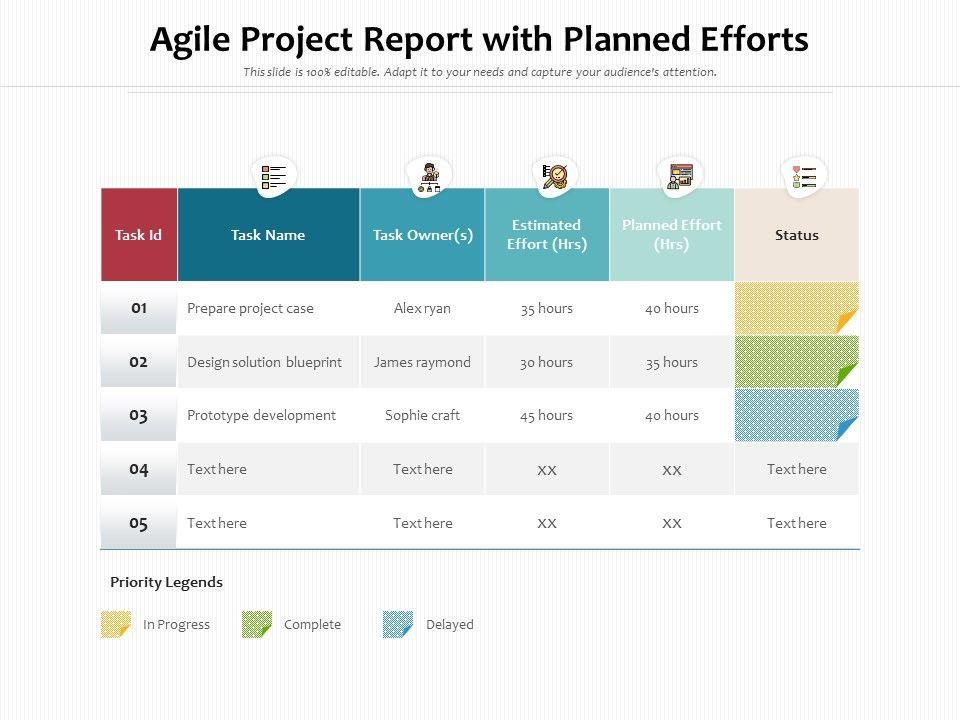This screenshot has height=720, width=960.
Task: Click the magnifier icon above Estimated Effort
Action: [554, 177]
